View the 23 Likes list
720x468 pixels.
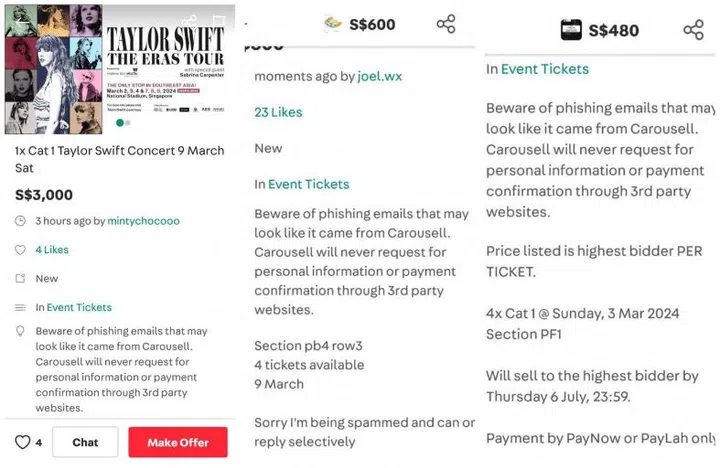click(x=278, y=112)
